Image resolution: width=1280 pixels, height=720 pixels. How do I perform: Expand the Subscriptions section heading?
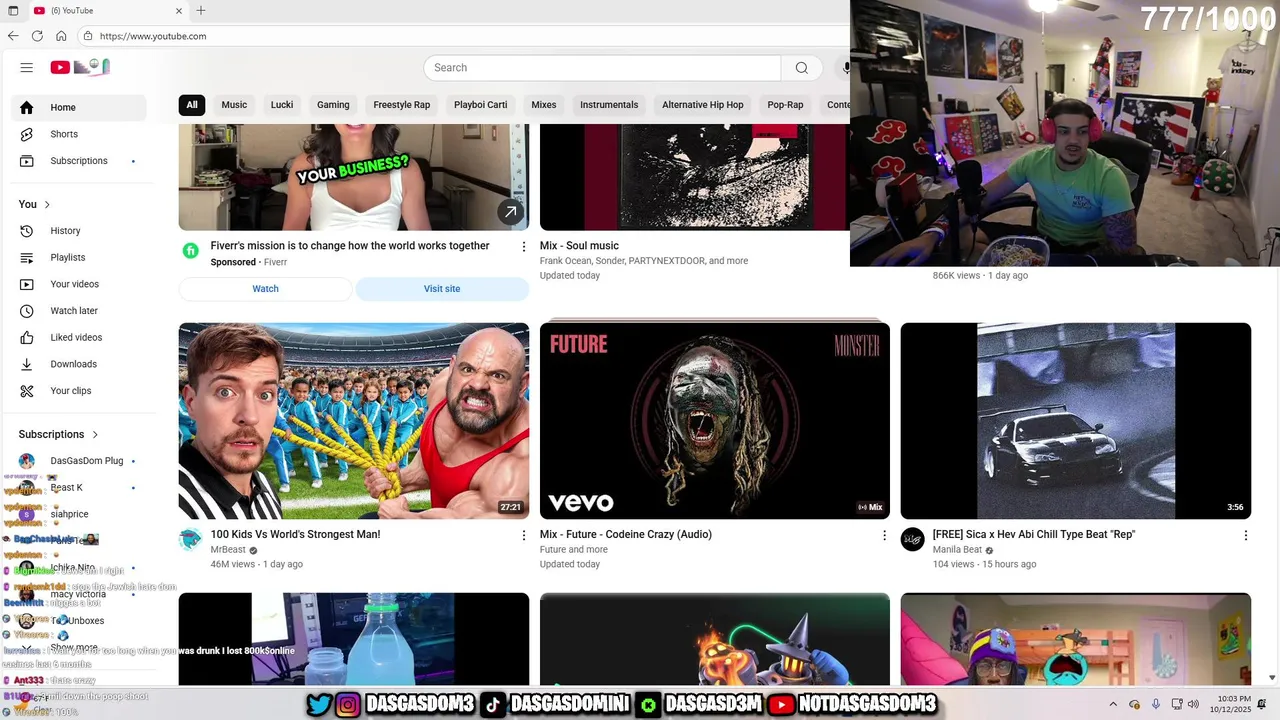click(58, 434)
